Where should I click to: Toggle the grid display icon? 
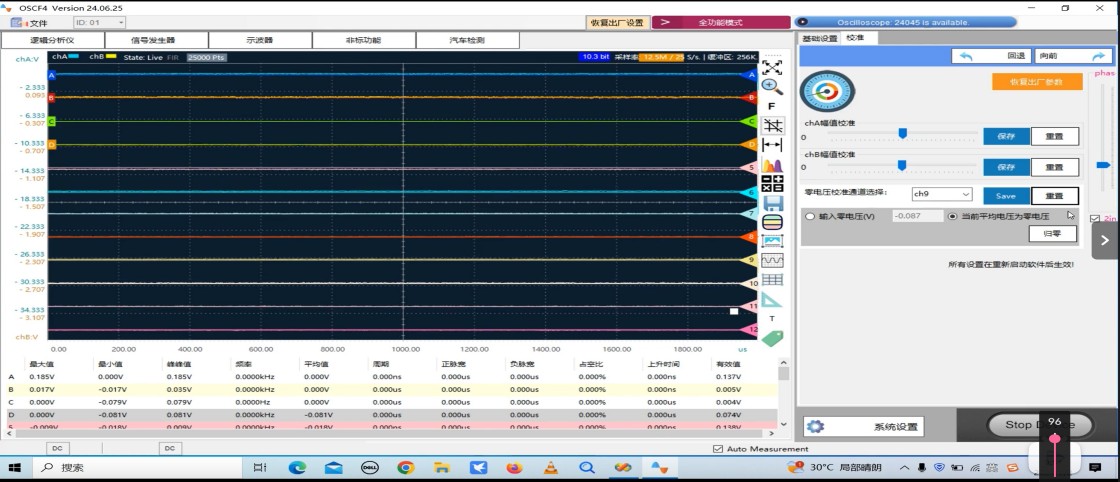point(771,126)
